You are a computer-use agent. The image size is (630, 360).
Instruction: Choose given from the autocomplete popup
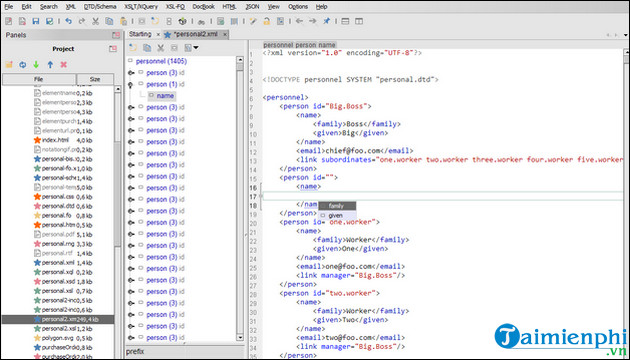coord(337,215)
